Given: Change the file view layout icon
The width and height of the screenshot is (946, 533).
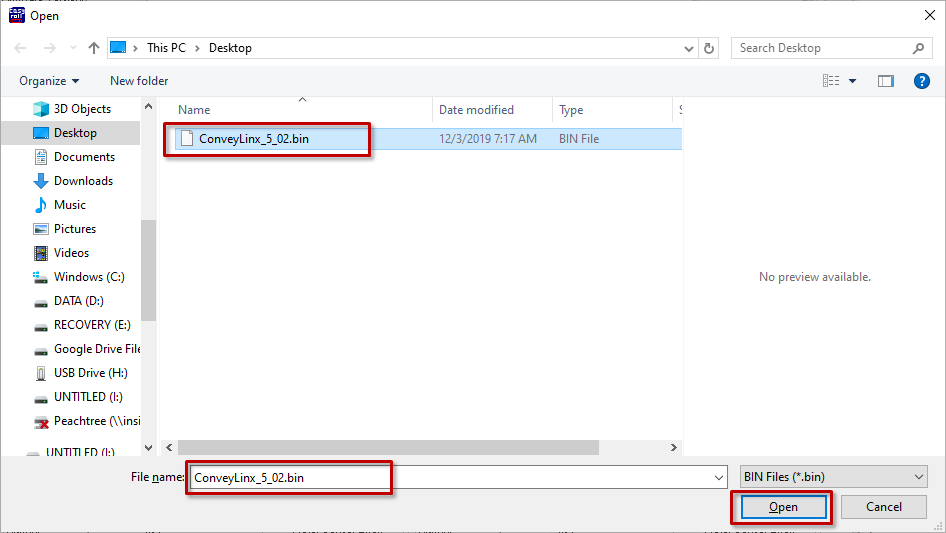Looking at the screenshot, I should click(831, 81).
